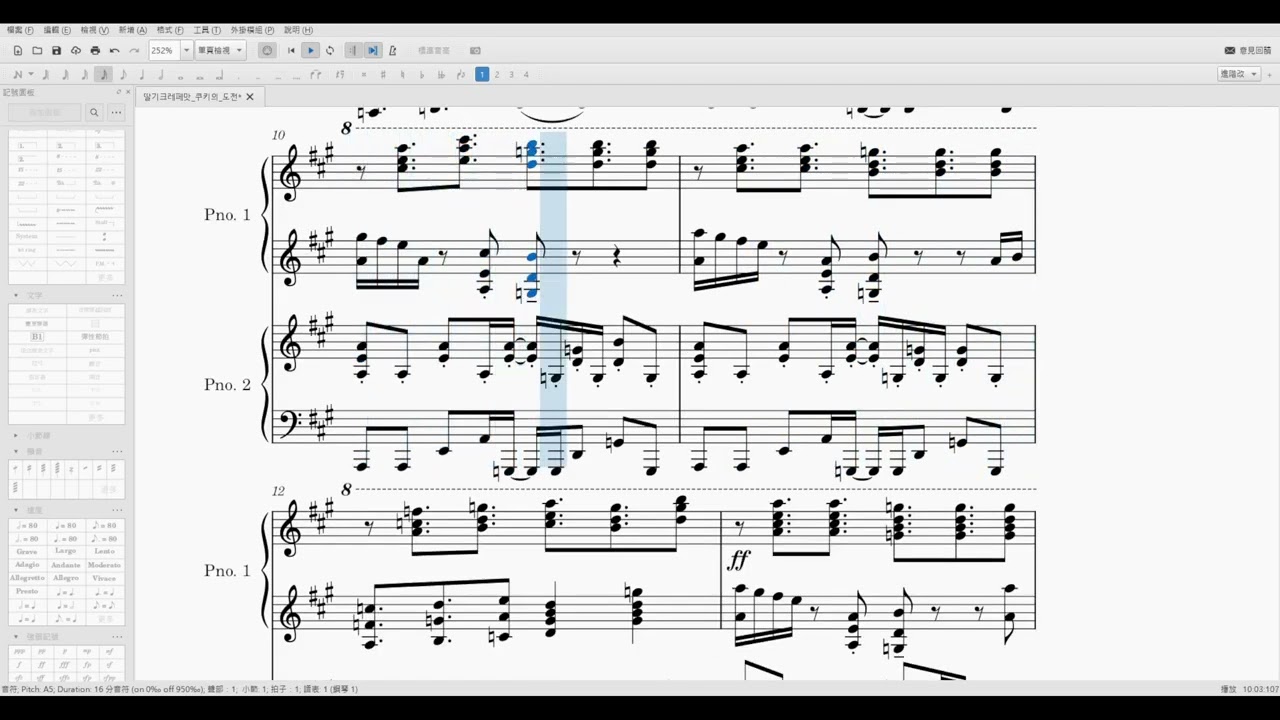
Task: Open the workspace dropdown at top right
Action: (x=1238, y=74)
